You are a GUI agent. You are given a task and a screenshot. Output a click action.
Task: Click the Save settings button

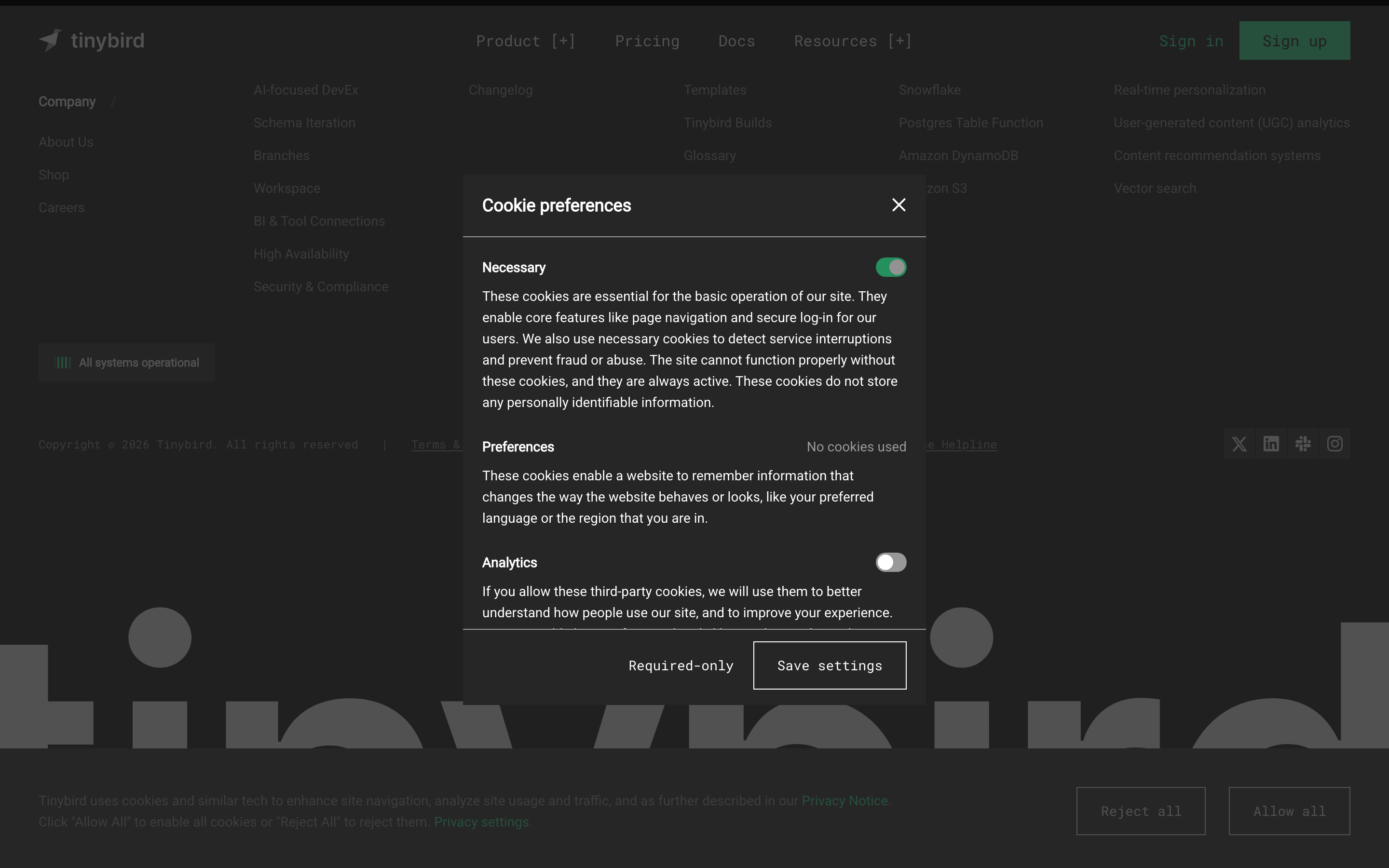pyautogui.click(x=830, y=665)
